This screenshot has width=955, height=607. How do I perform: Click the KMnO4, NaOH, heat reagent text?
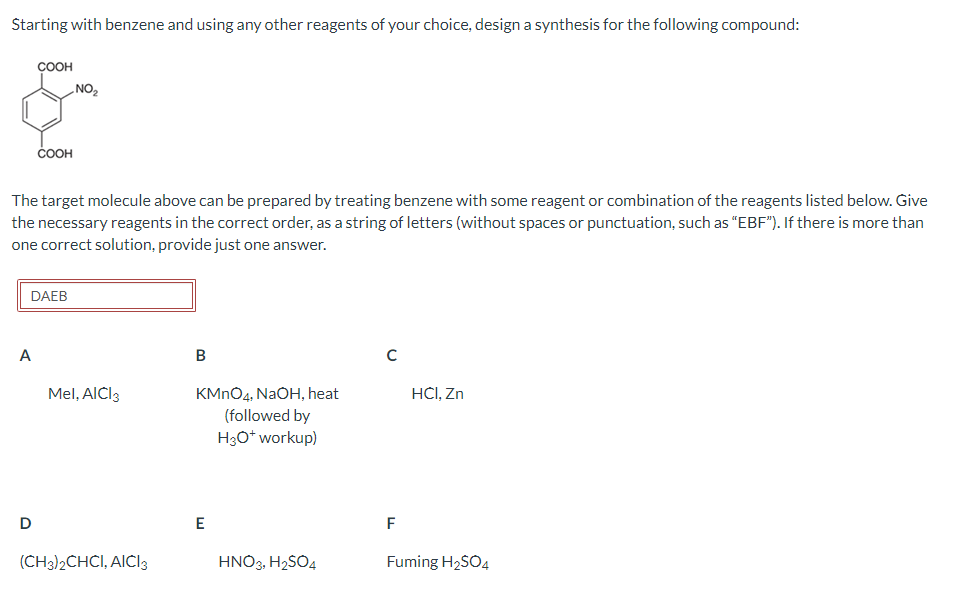click(267, 393)
